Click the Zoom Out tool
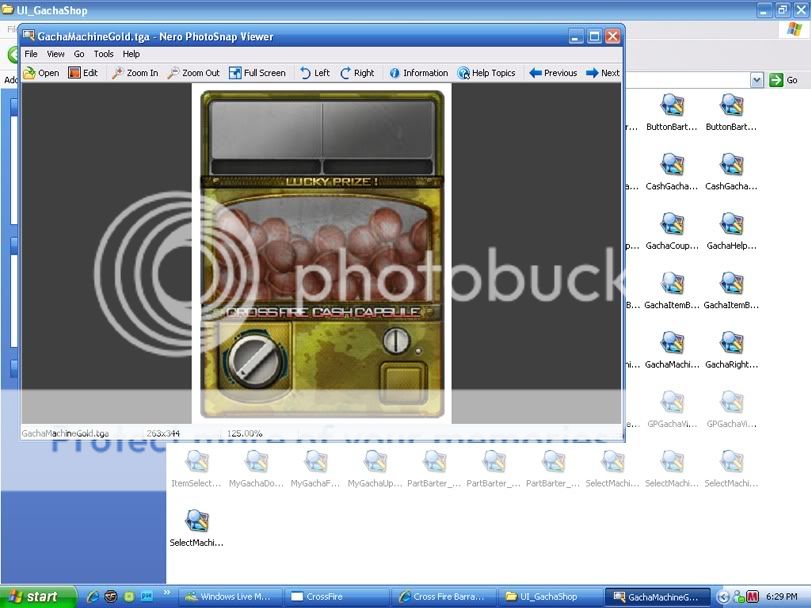 point(193,73)
